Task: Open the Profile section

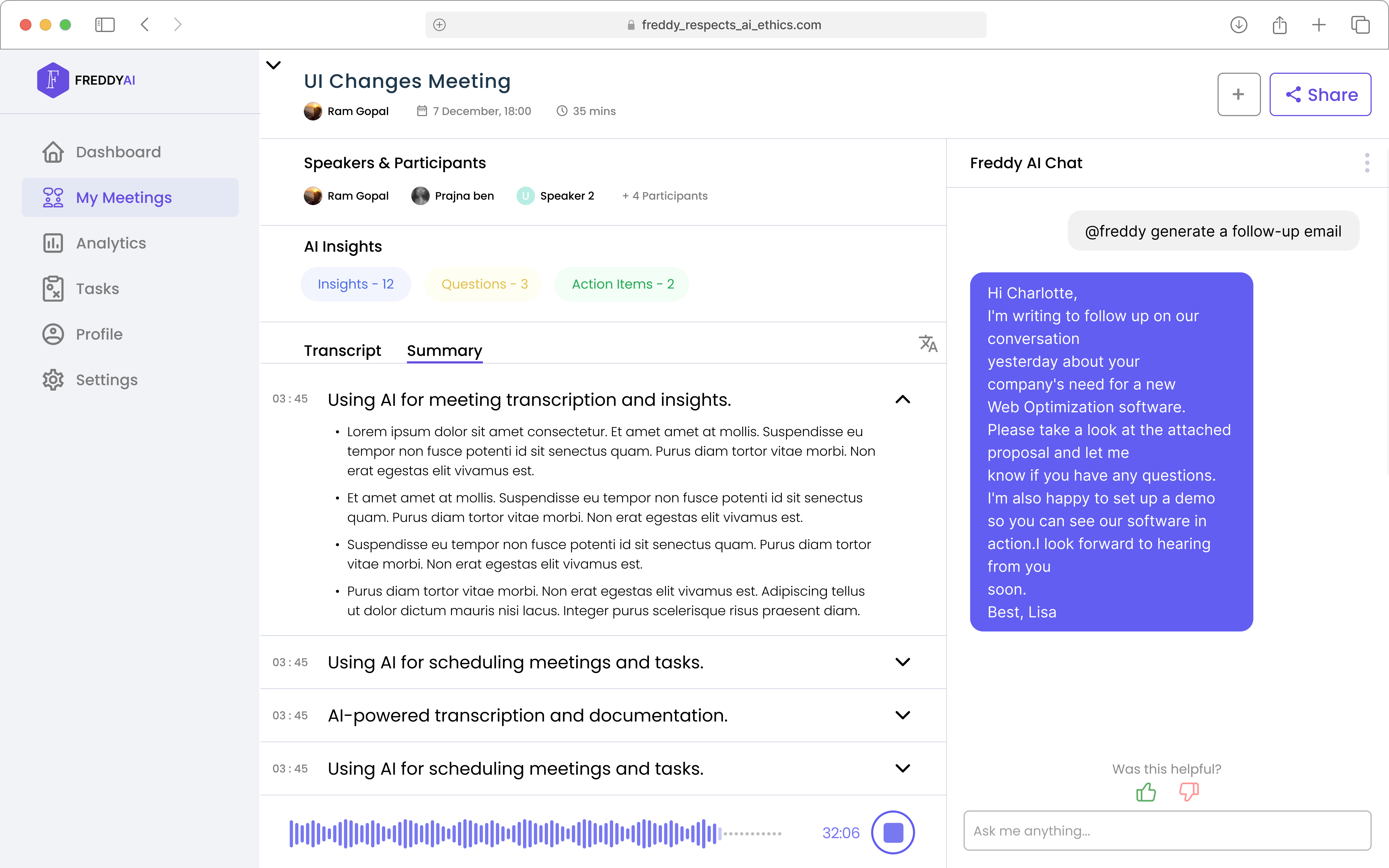Action: (53, 334)
